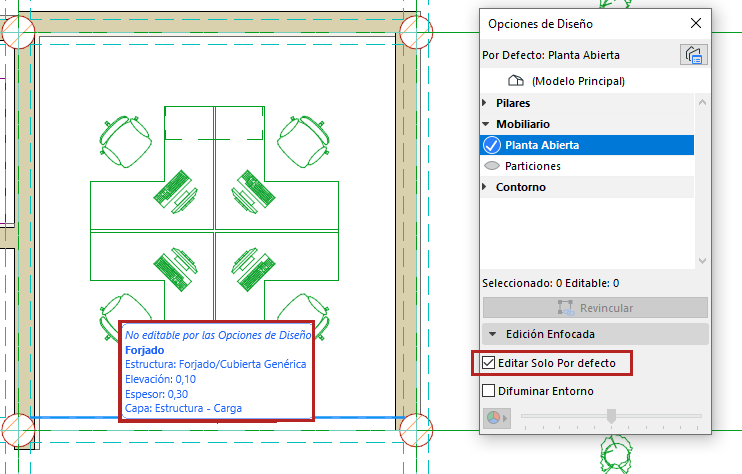This screenshot has height=474, width=742.
Task: Click the Mobiliario group label
Action: point(523,124)
